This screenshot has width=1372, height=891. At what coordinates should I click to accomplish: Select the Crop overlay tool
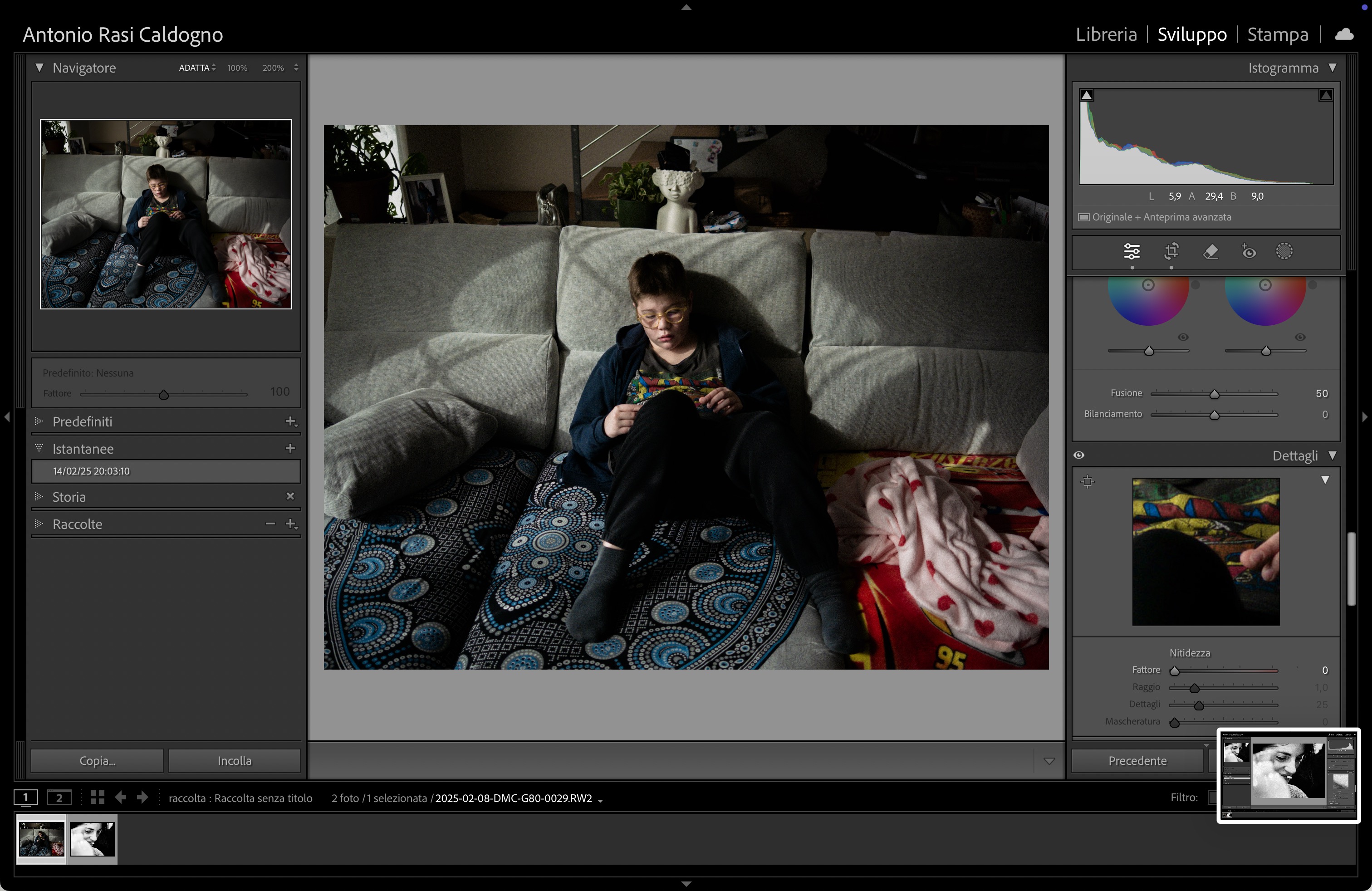[1171, 252]
